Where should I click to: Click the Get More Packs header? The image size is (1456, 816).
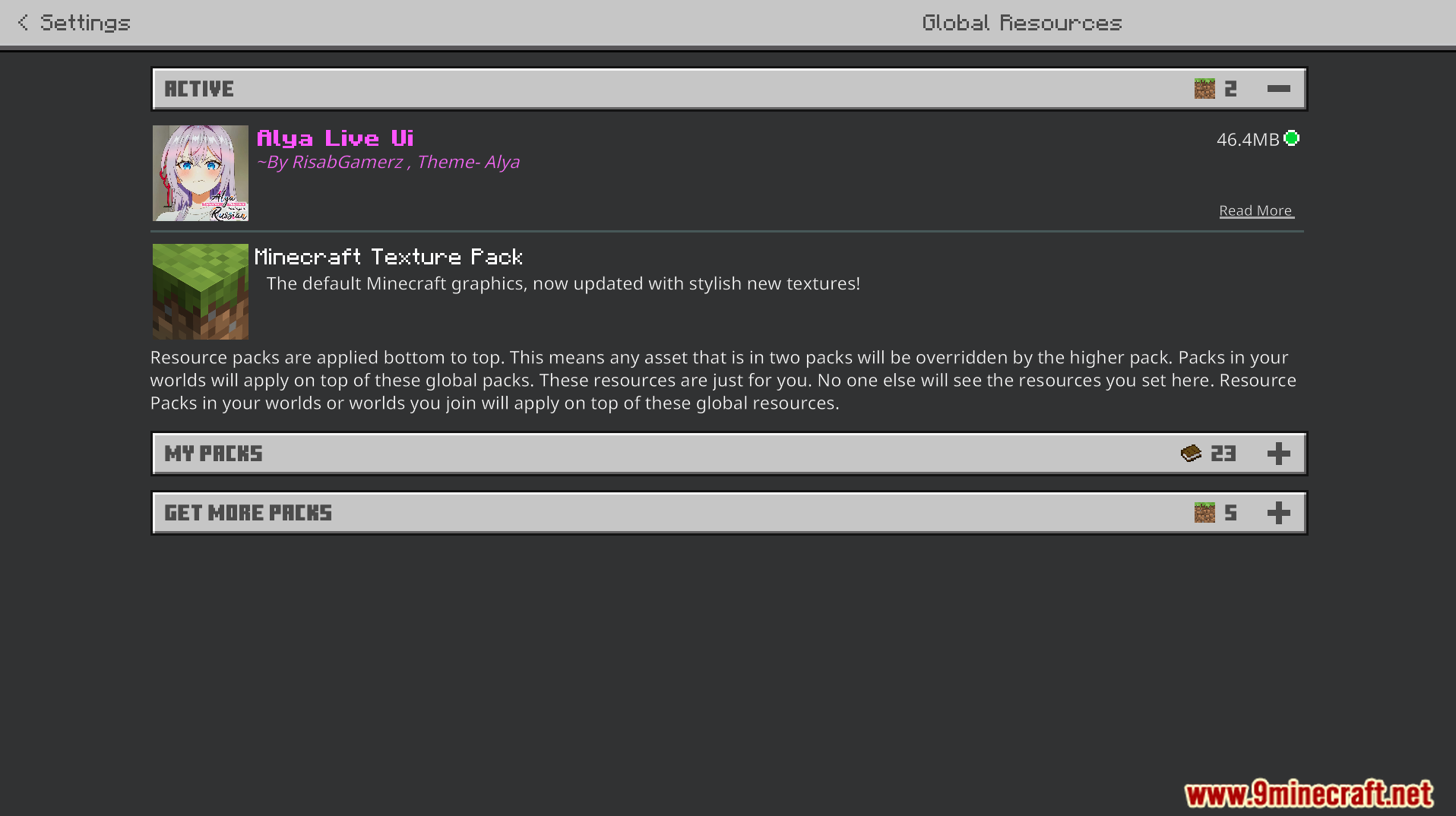click(x=729, y=513)
